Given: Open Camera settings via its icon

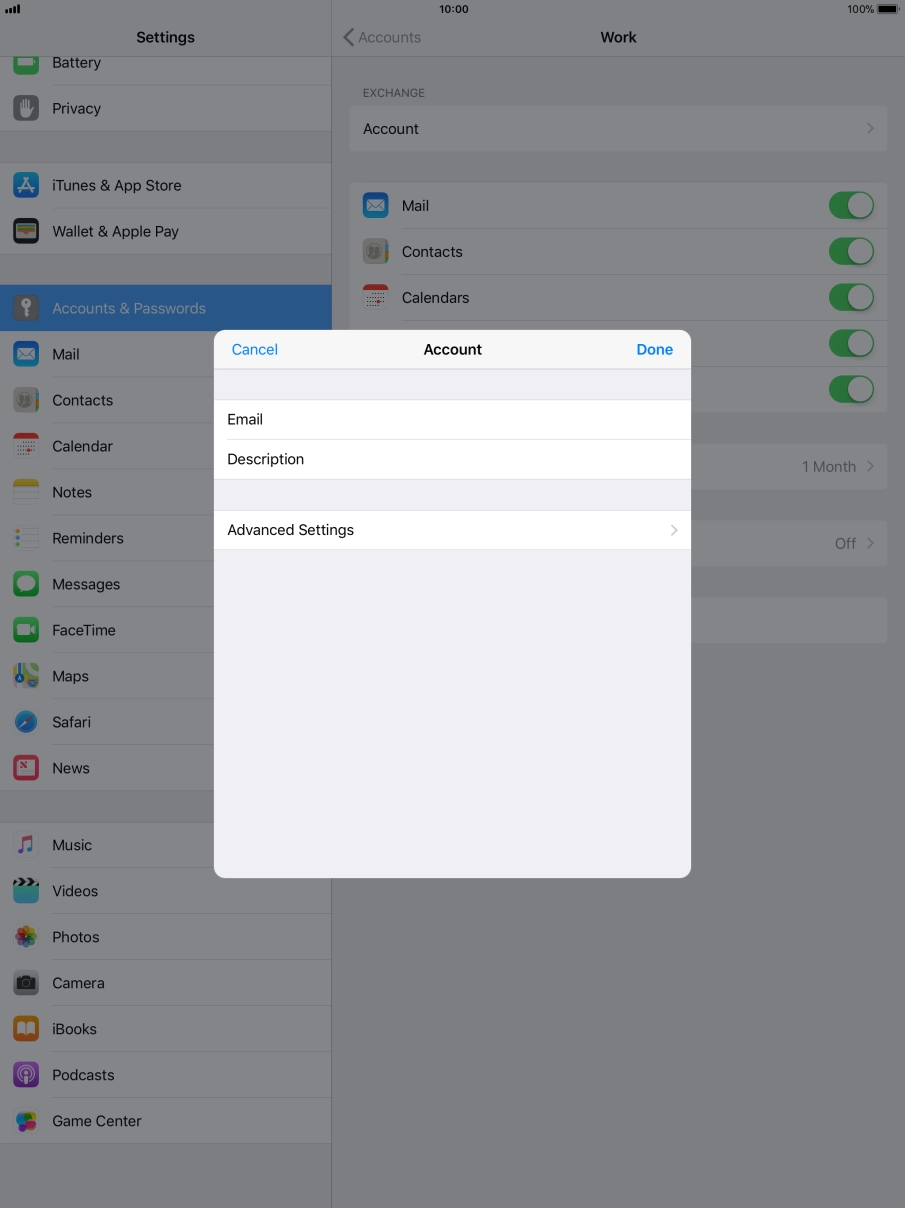Looking at the screenshot, I should click(x=25, y=982).
